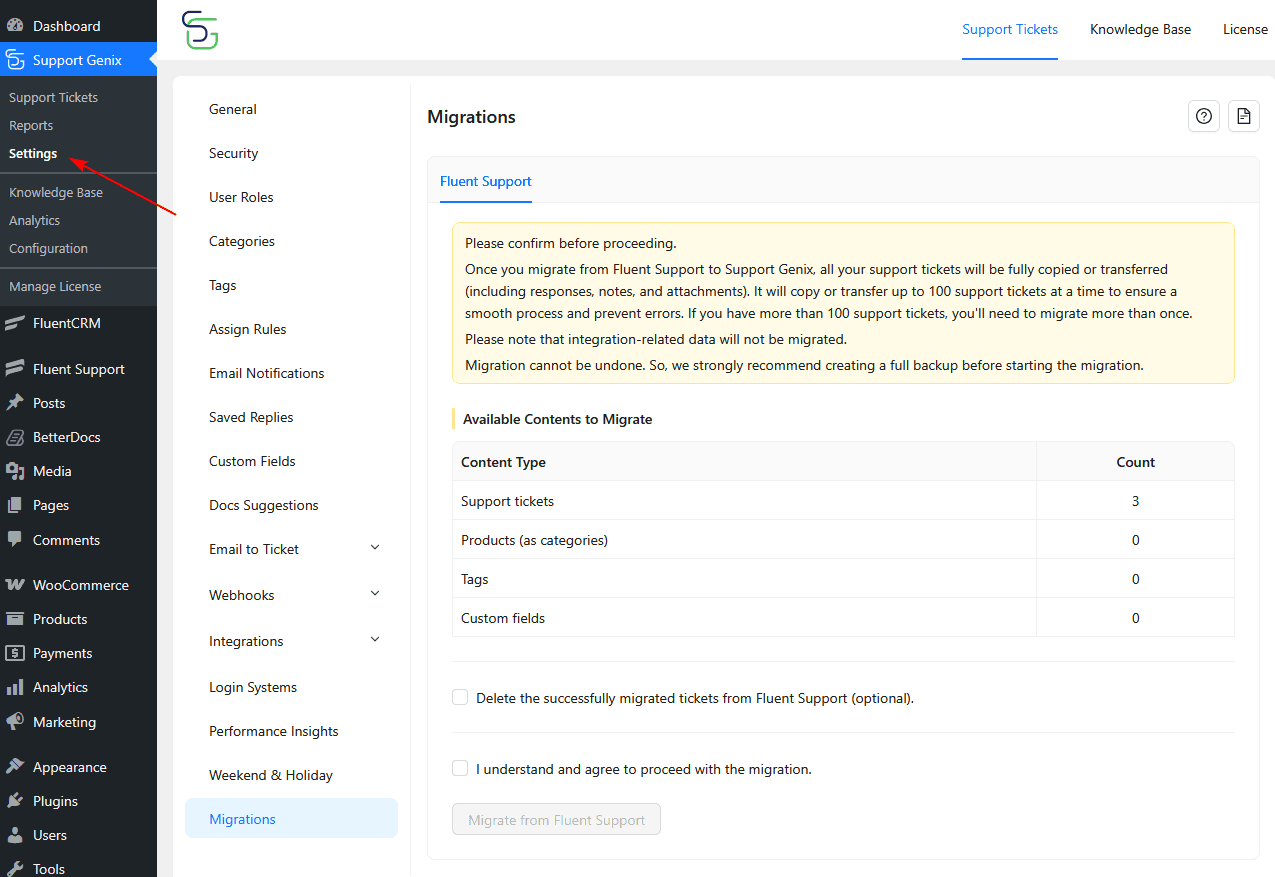Open Custom Fields settings section
This screenshot has width=1275, height=877.
point(291,461)
